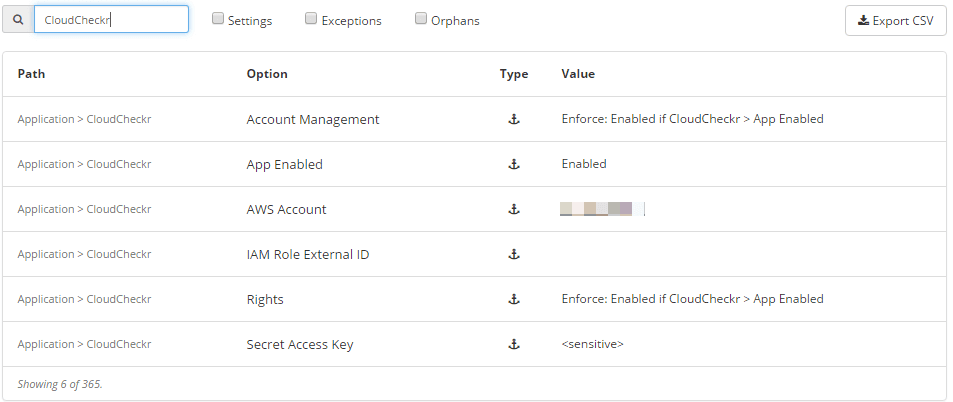Click the path in Account Management row
This screenshot has width=953, height=402.
coord(84,119)
